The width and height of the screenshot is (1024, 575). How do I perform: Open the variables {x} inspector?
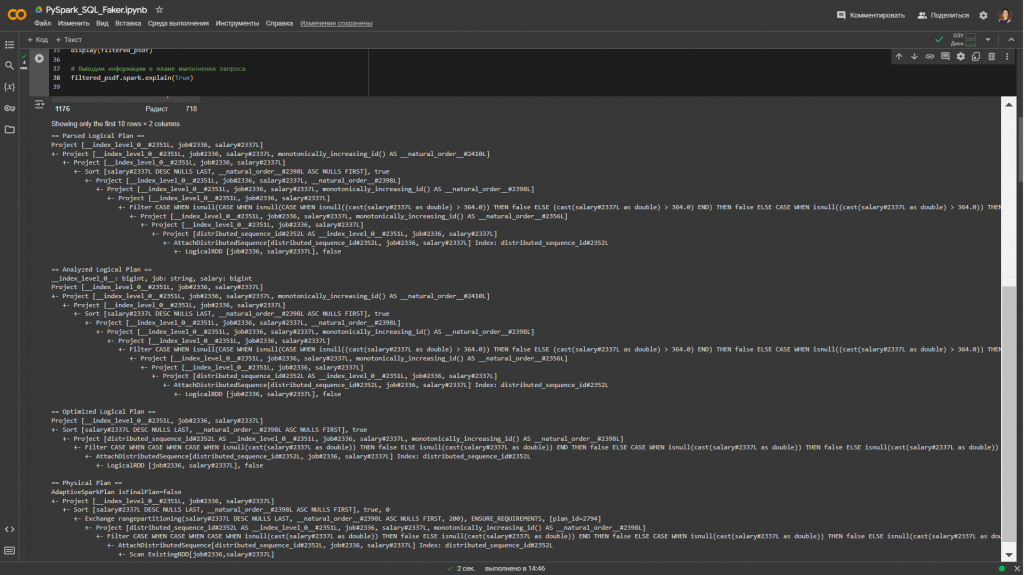(x=10, y=87)
